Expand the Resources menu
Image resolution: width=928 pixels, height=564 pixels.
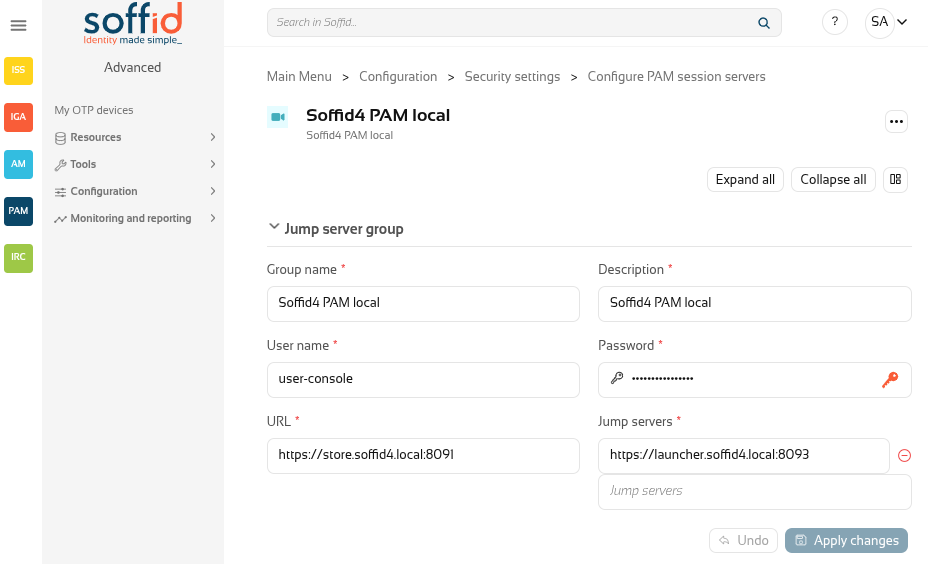[134, 137]
